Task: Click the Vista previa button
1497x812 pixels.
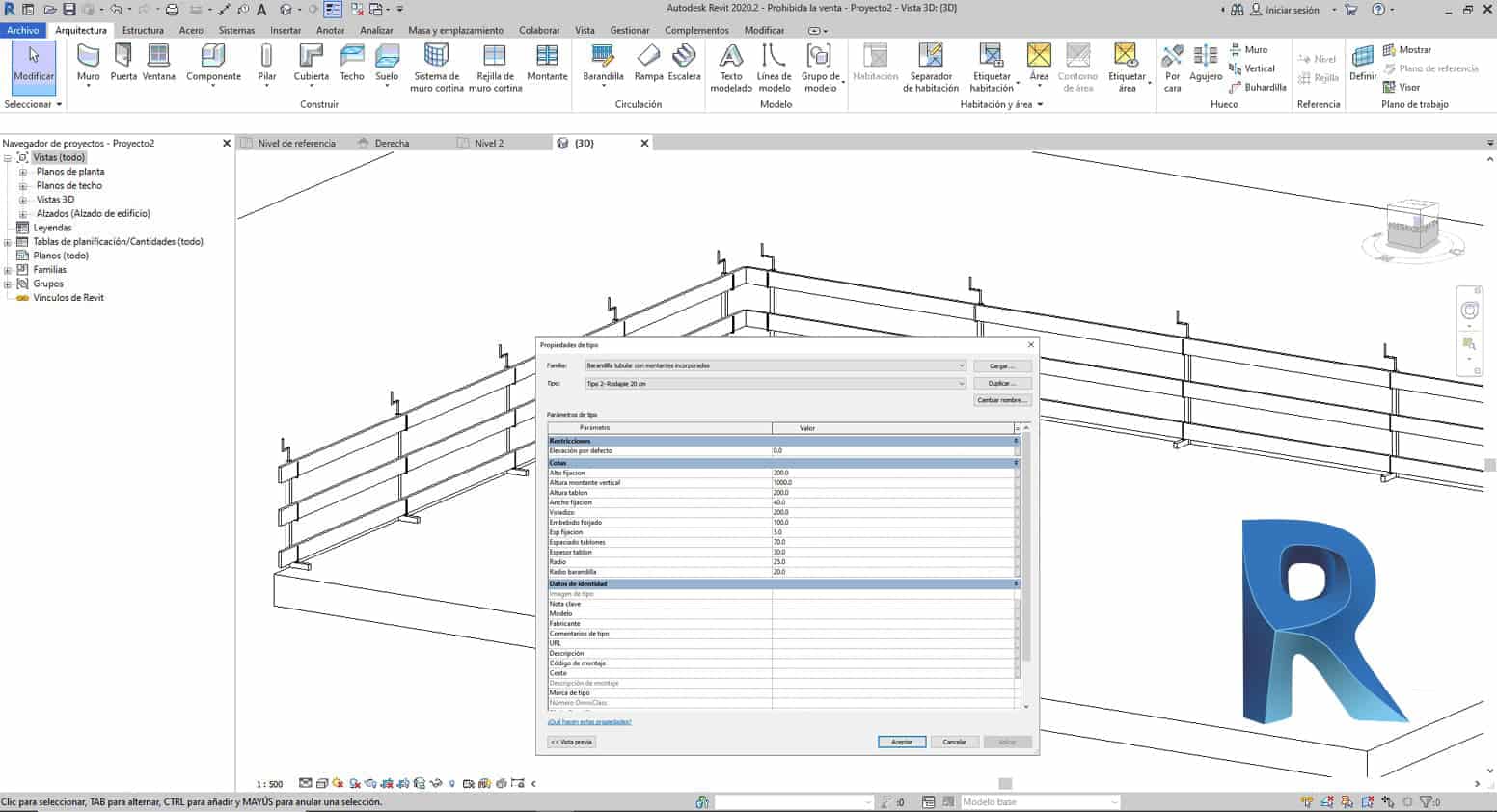Action: tap(572, 742)
